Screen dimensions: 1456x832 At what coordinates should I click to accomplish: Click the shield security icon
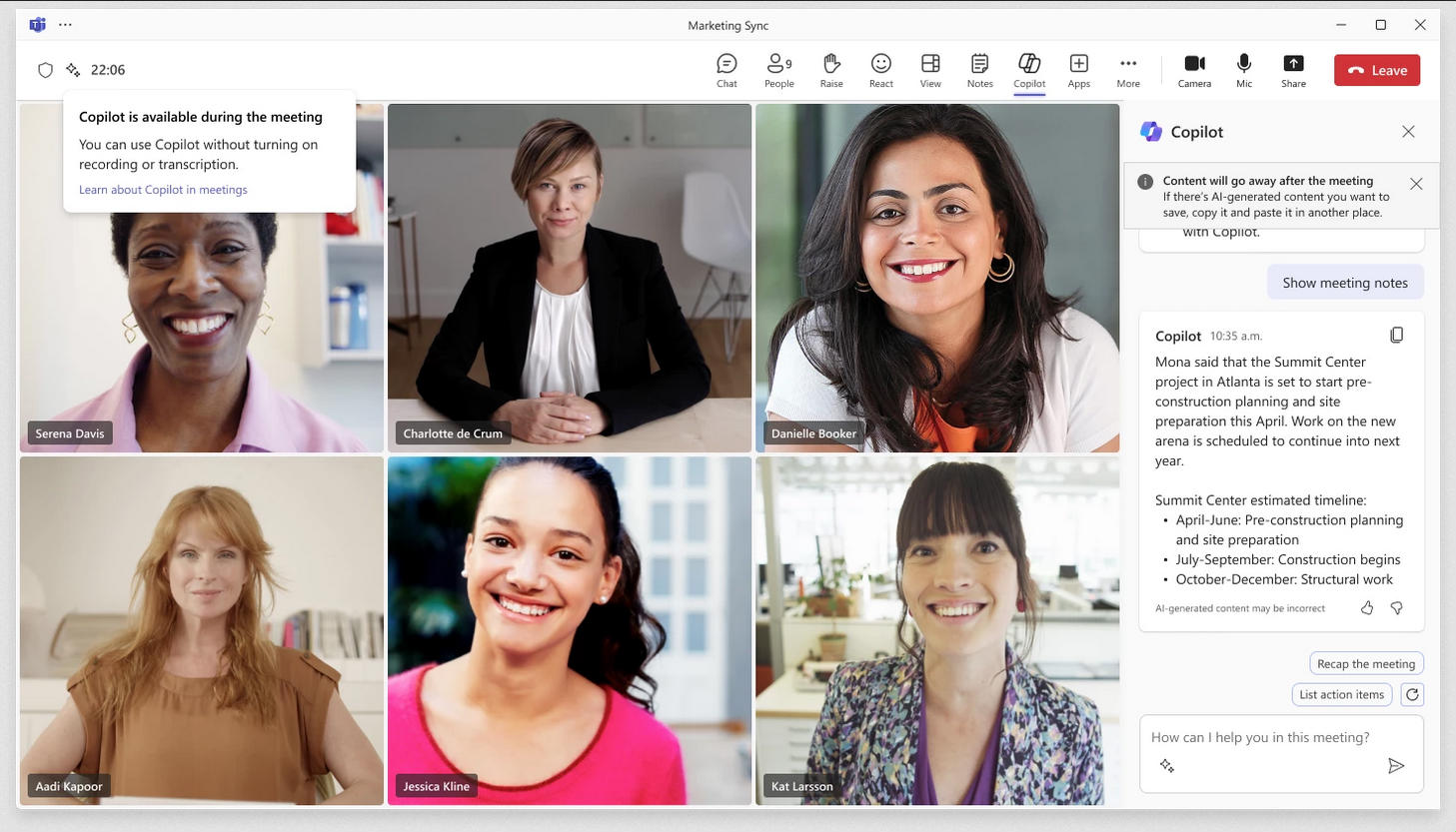[45, 70]
